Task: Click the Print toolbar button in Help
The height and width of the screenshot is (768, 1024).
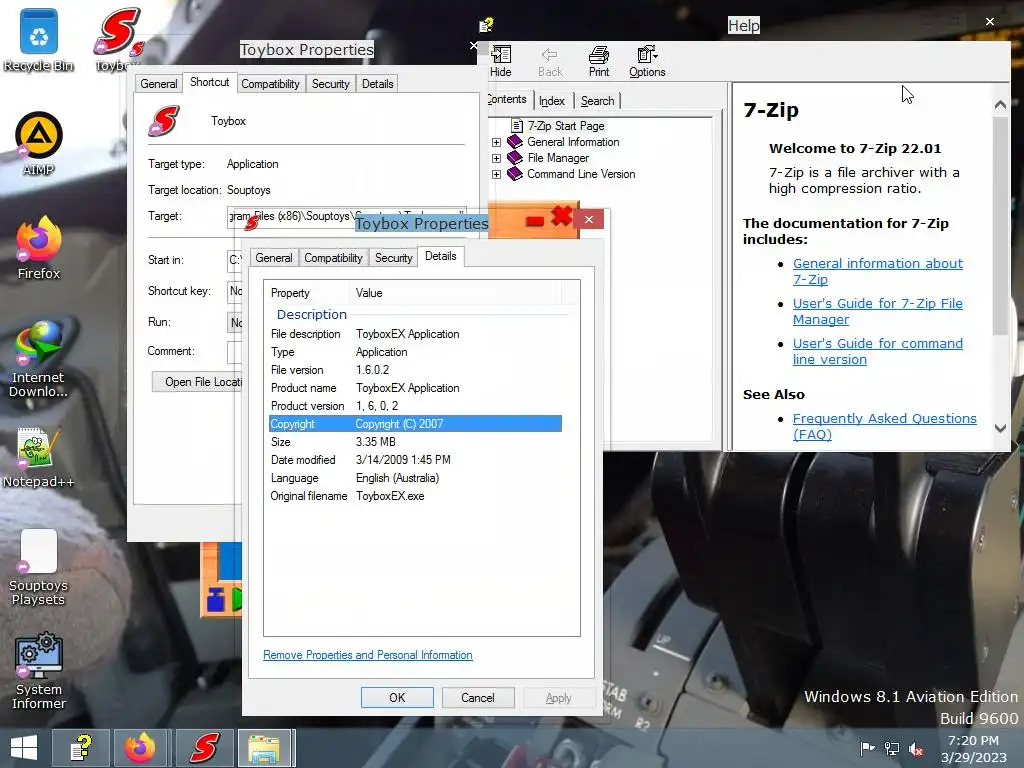Action: coord(599,61)
